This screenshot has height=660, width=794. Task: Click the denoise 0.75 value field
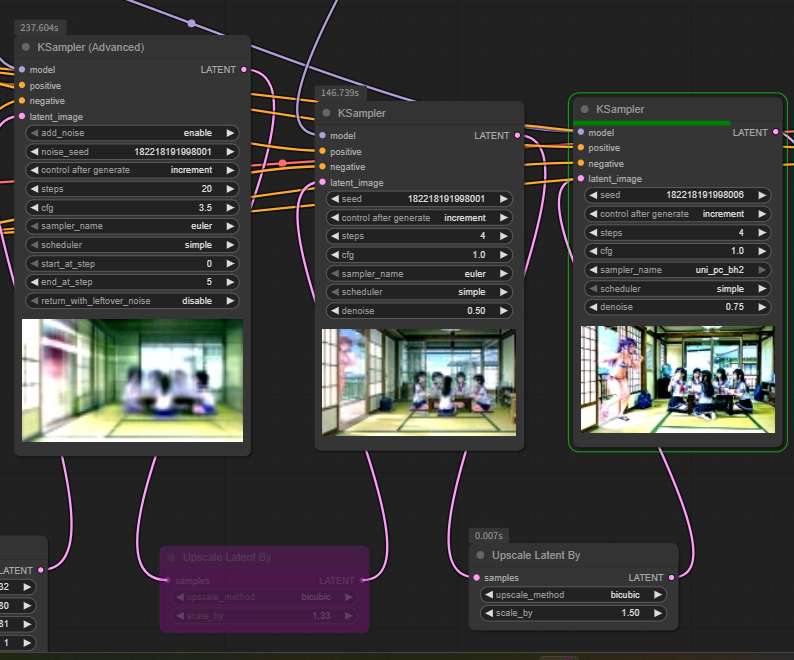tap(678, 307)
